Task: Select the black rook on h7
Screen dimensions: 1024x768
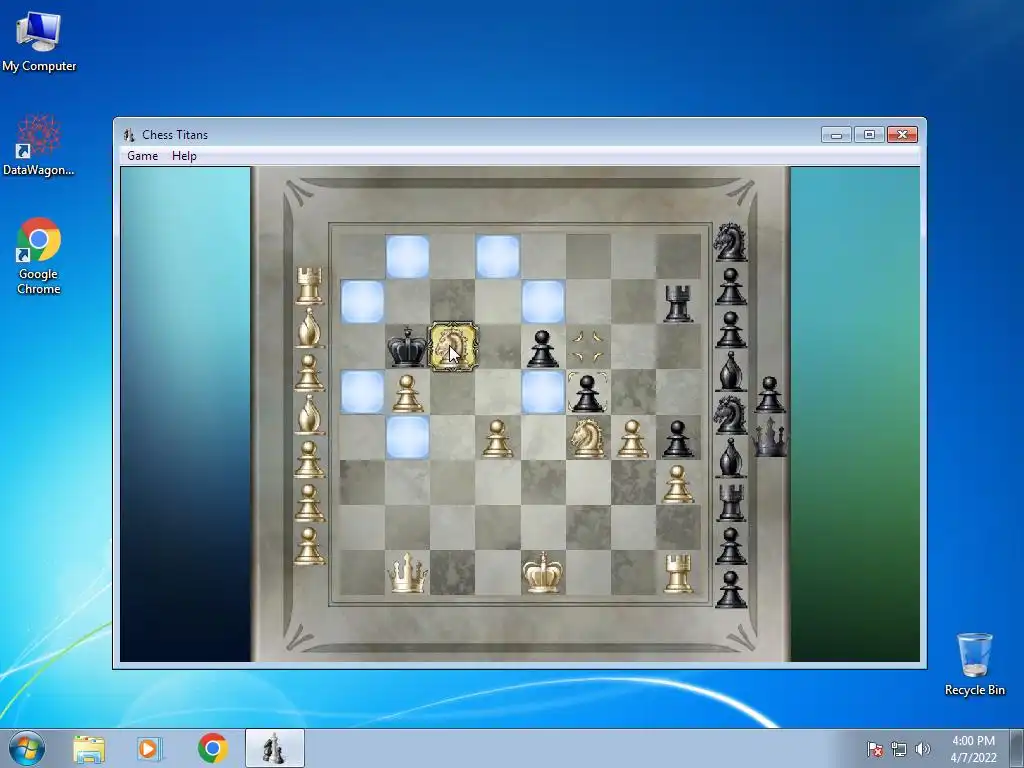Action: (x=678, y=303)
